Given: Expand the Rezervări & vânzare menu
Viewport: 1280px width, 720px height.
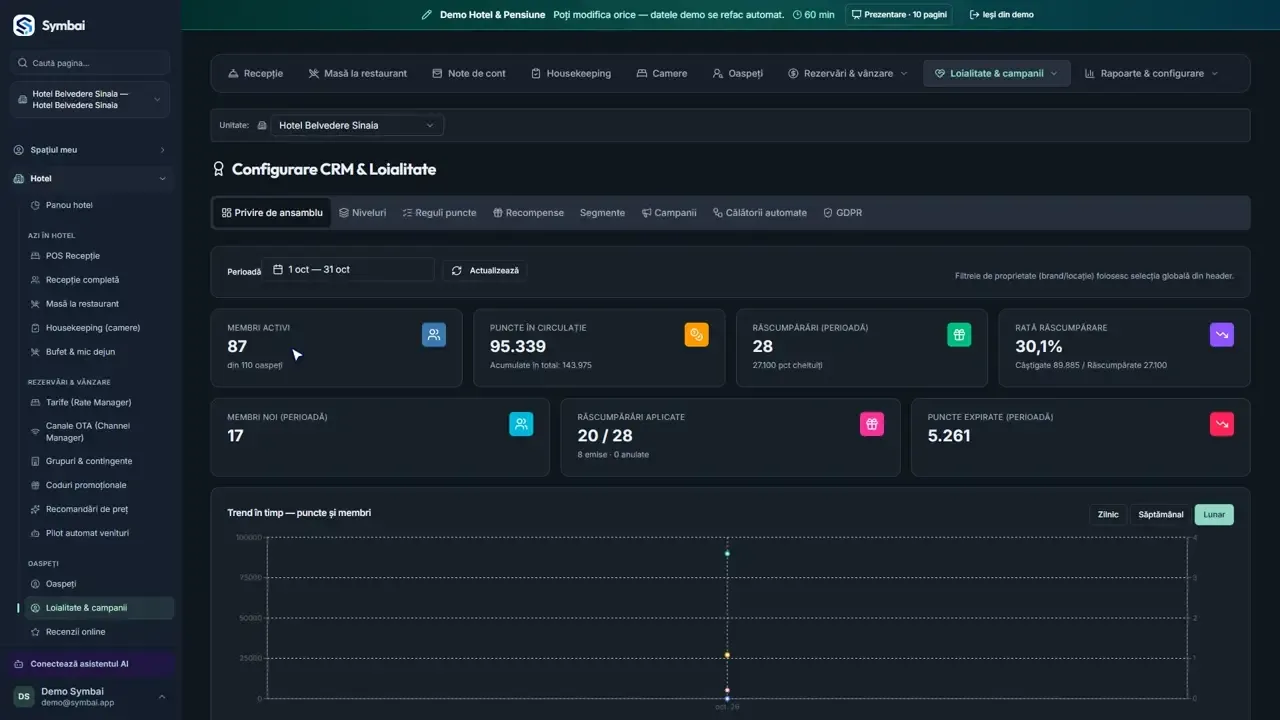Looking at the screenshot, I should pyautogui.click(x=848, y=73).
